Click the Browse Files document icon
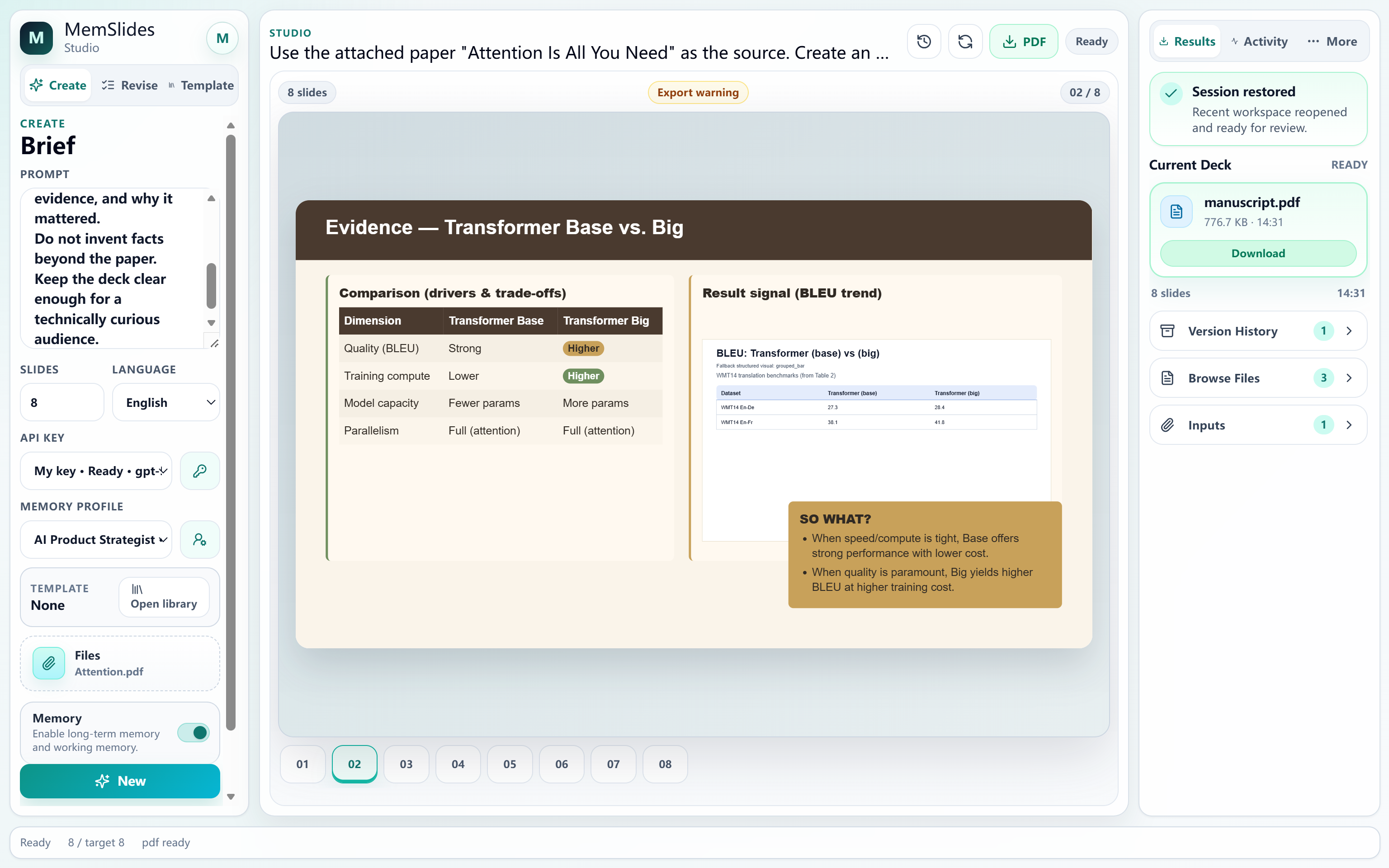 point(1167,378)
